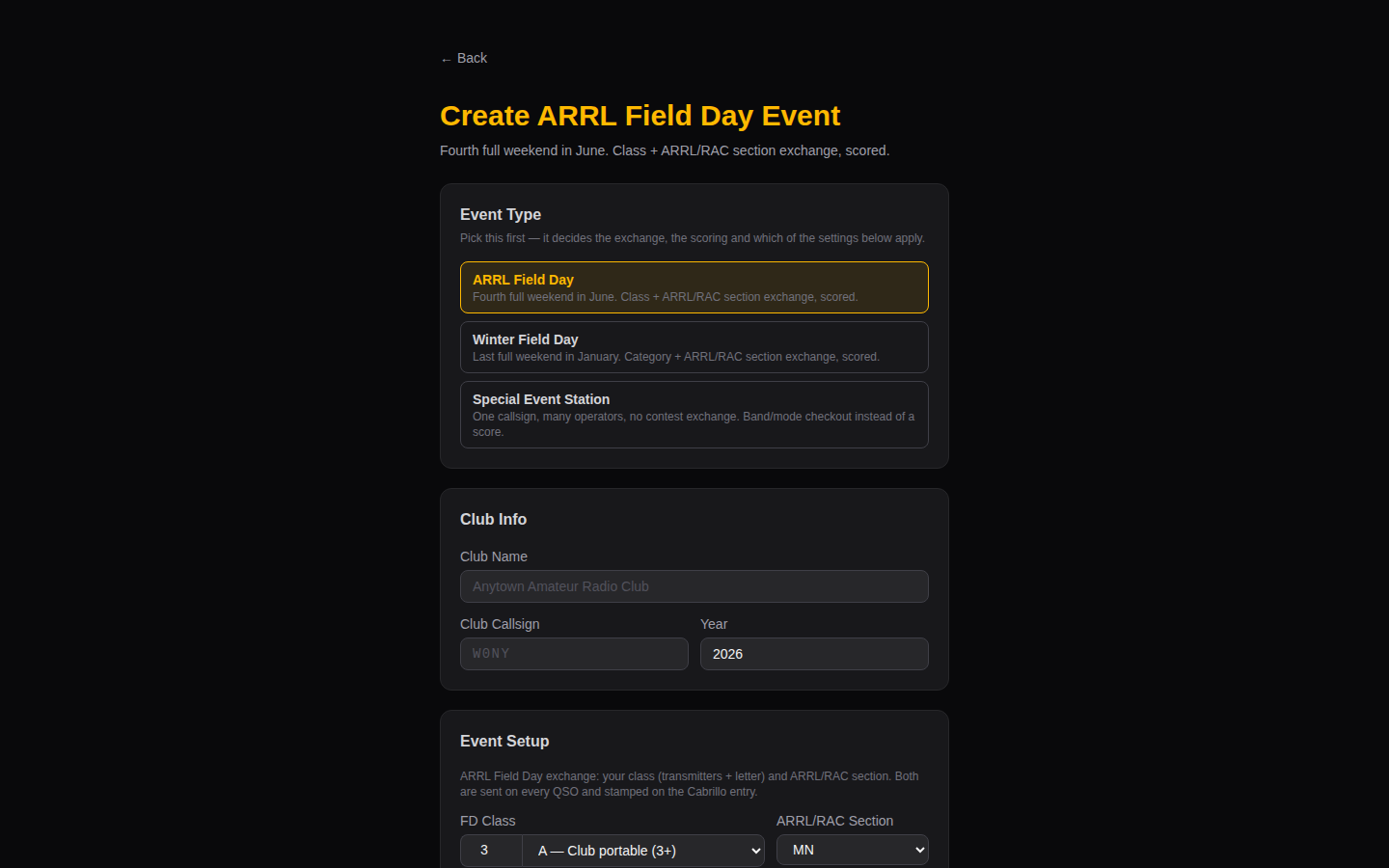Click the subtitle 'Fourth full weekend in June' under heading
The image size is (1389, 868).
(x=665, y=150)
